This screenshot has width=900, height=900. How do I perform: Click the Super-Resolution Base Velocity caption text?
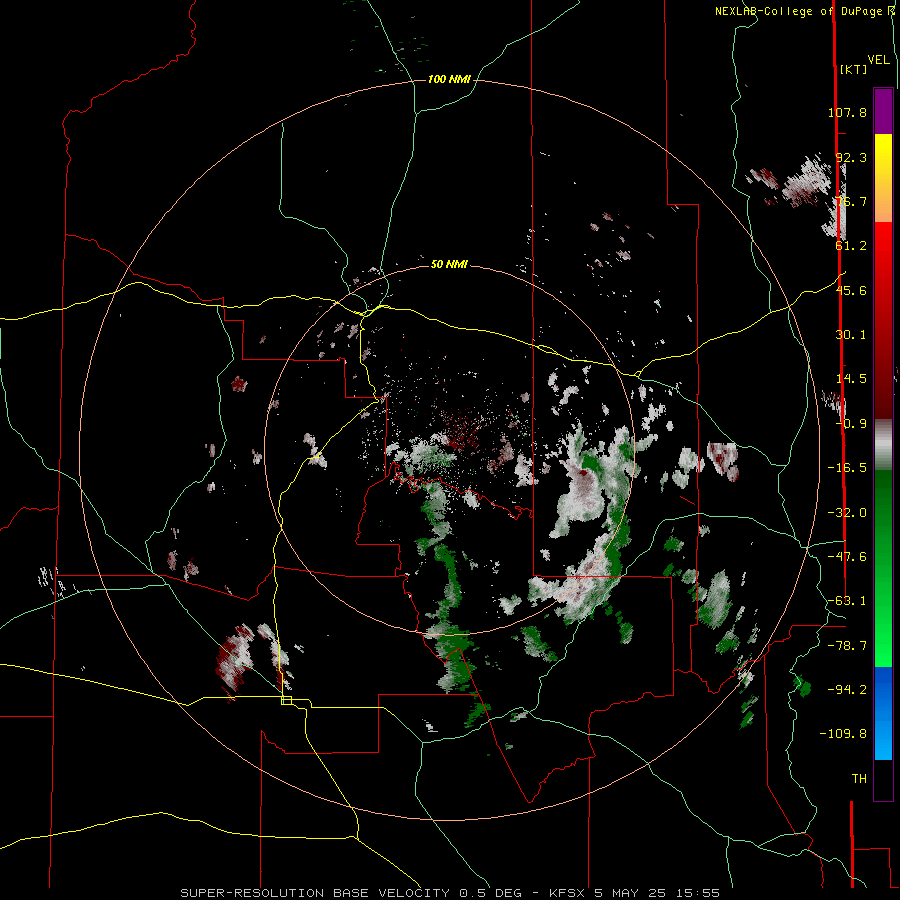tap(449, 893)
